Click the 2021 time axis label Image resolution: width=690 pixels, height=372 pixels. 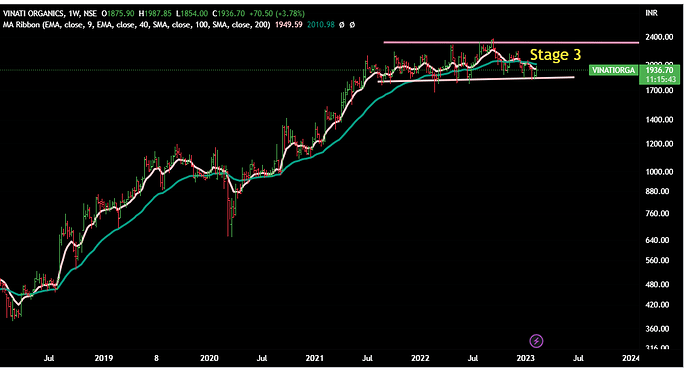click(x=315, y=358)
